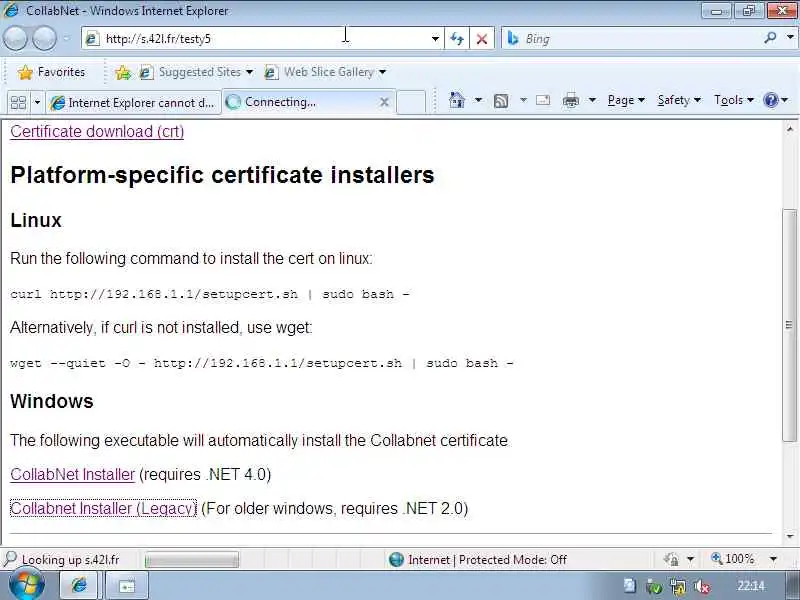Click the wget command text

click(x=261, y=363)
